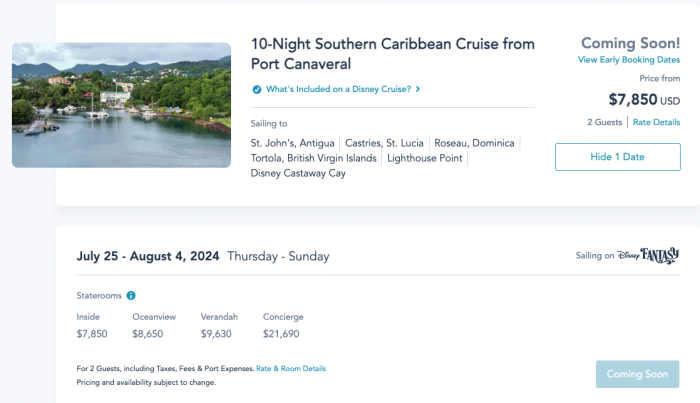This screenshot has width=700, height=403.
Task: Collapse sailings with Hide 1 Date button
Action: (618, 157)
